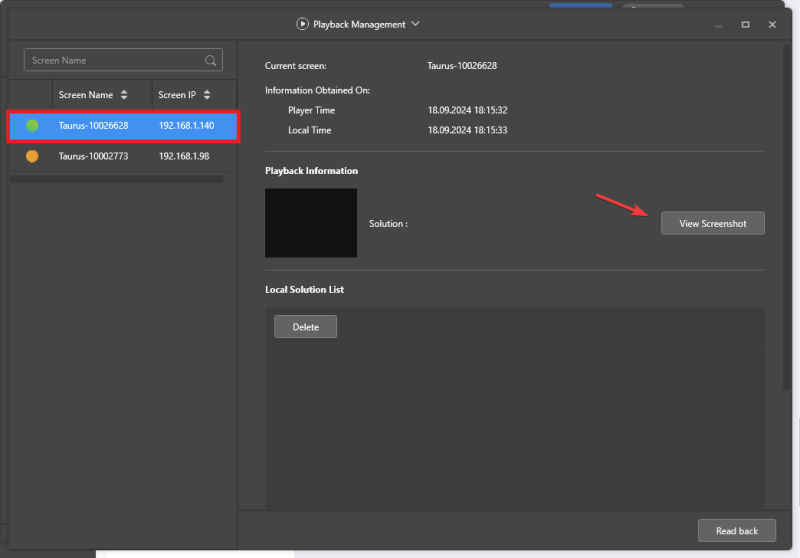
Task: Click the Playback Management play icon
Action: pyautogui.click(x=303, y=24)
